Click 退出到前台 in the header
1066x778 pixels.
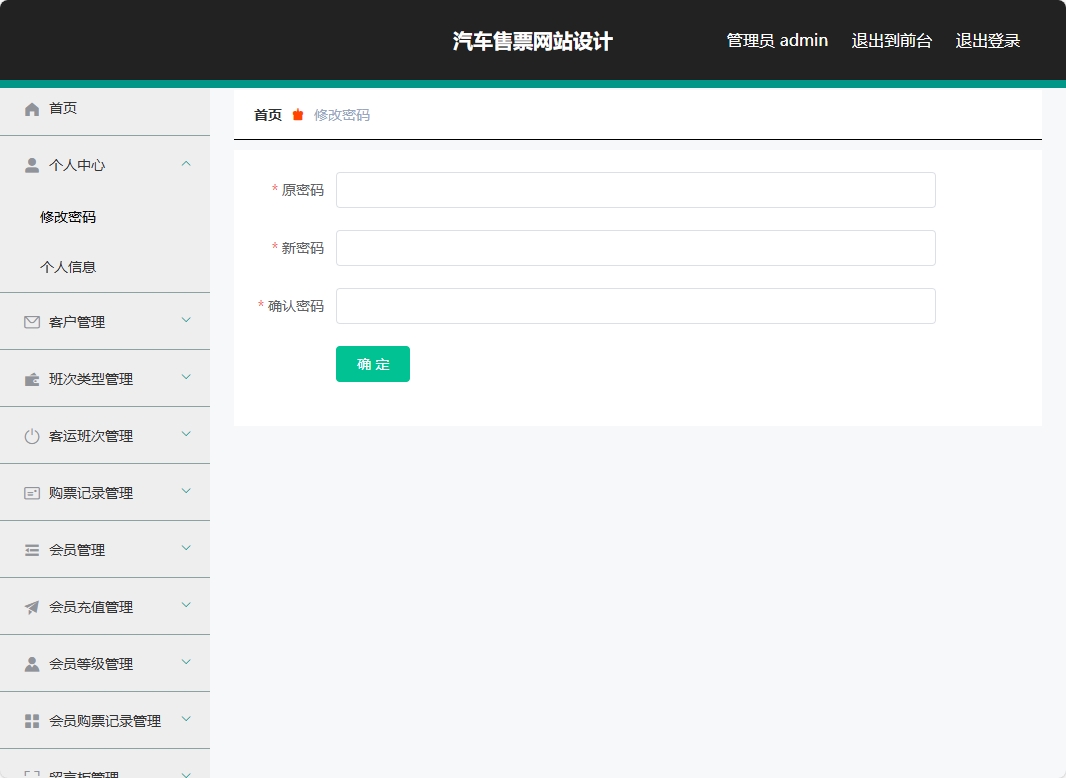click(x=892, y=41)
